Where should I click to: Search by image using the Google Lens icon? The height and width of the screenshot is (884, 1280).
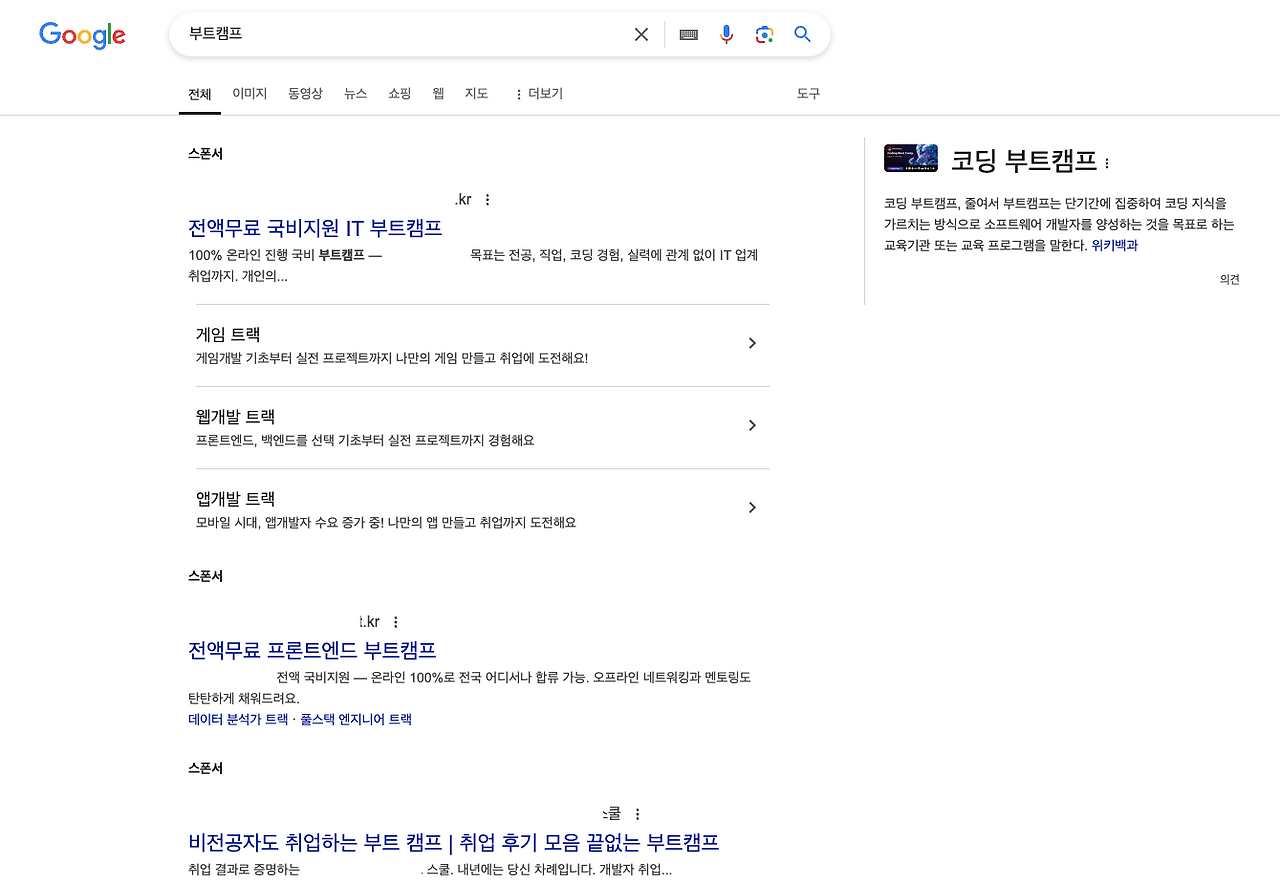[x=764, y=33]
